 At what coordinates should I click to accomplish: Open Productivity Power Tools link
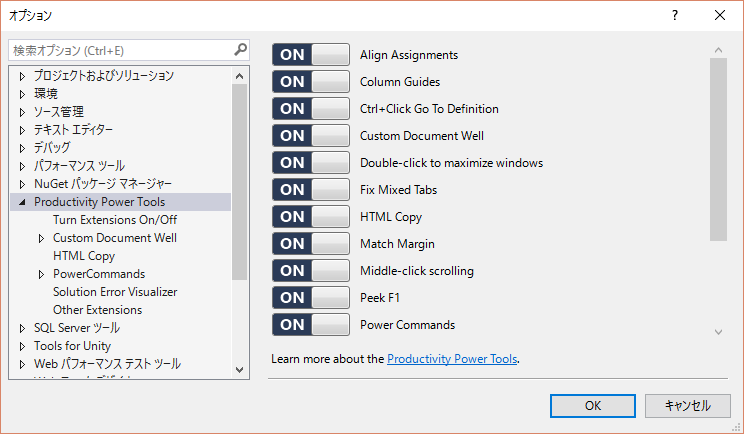click(452, 359)
